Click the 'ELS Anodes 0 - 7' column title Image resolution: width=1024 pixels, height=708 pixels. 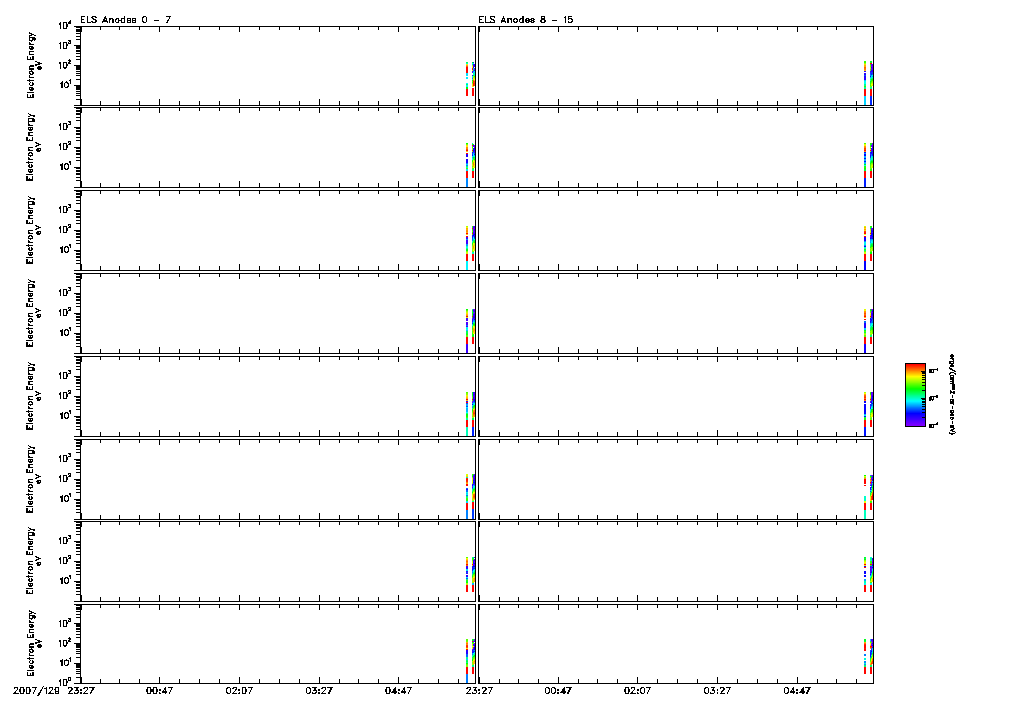click(x=125, y=20)
